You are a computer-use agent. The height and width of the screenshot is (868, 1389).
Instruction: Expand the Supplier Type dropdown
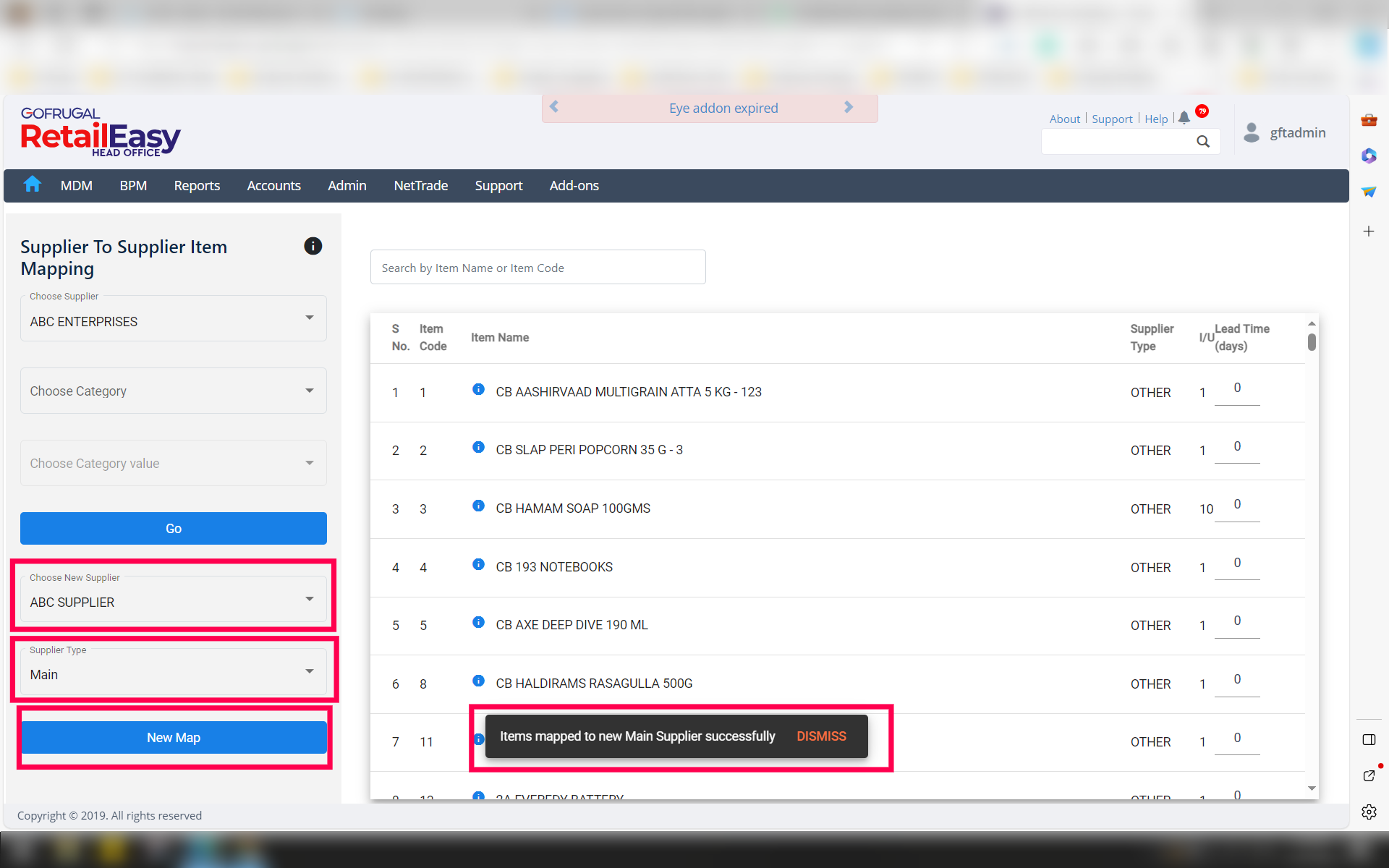point(173,672)
